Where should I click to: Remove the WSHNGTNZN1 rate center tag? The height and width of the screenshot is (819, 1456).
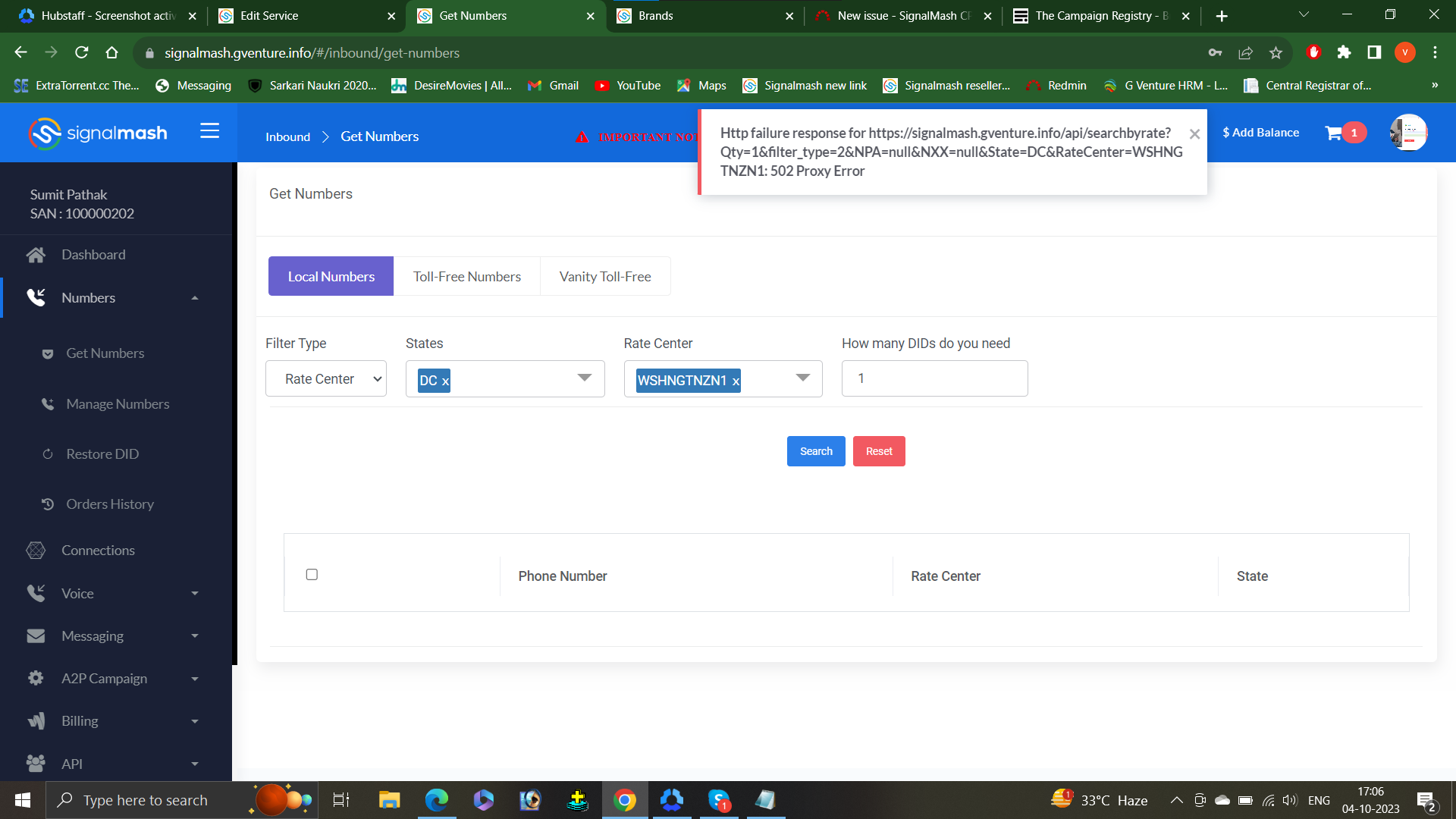pos(736,381)
